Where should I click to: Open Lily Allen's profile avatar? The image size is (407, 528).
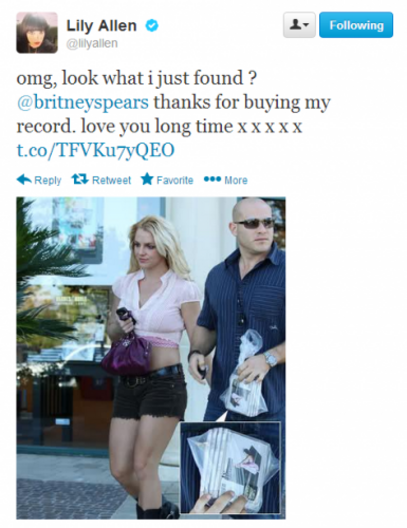[x=37, y=32]
